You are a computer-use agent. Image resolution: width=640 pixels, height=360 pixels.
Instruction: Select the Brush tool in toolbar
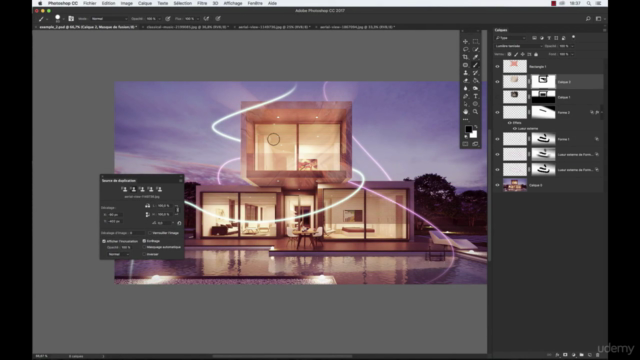tap(476, 65)
